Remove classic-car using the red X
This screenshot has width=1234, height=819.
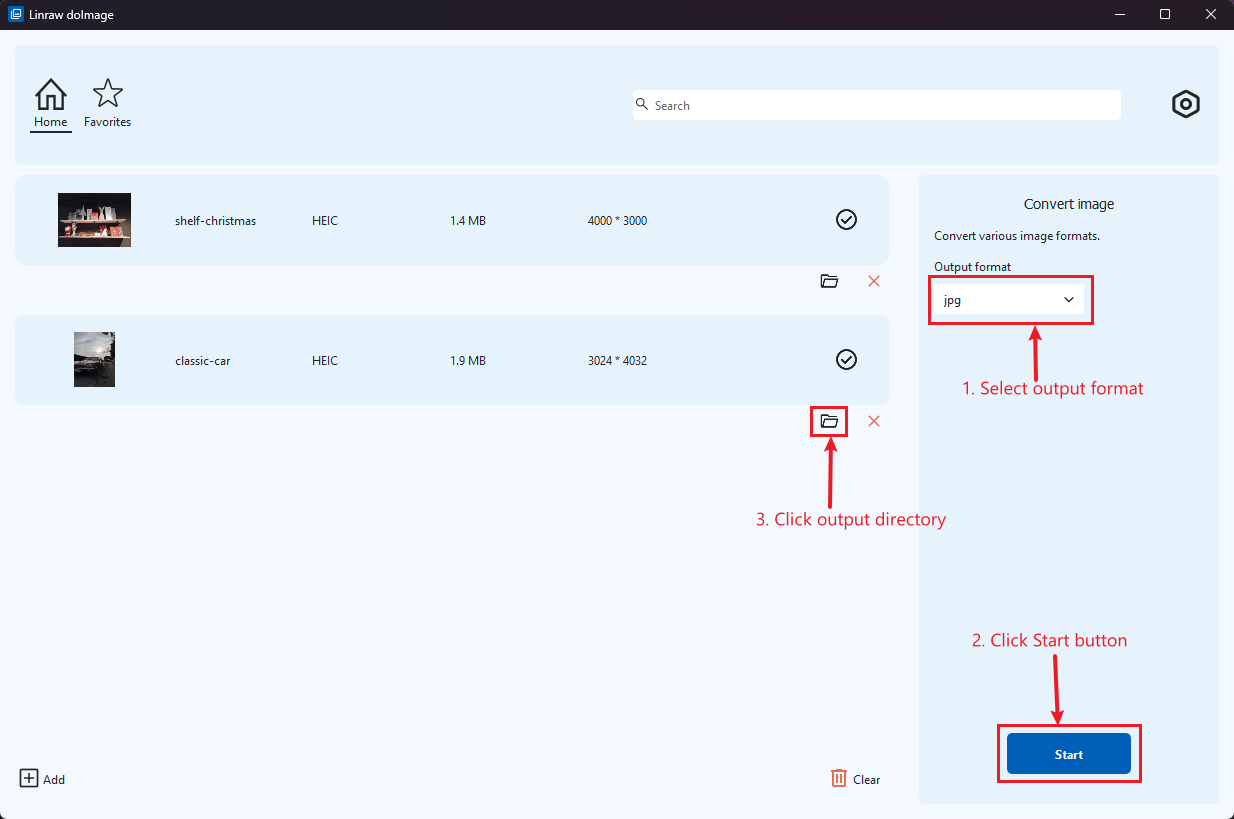click(874, 421)
